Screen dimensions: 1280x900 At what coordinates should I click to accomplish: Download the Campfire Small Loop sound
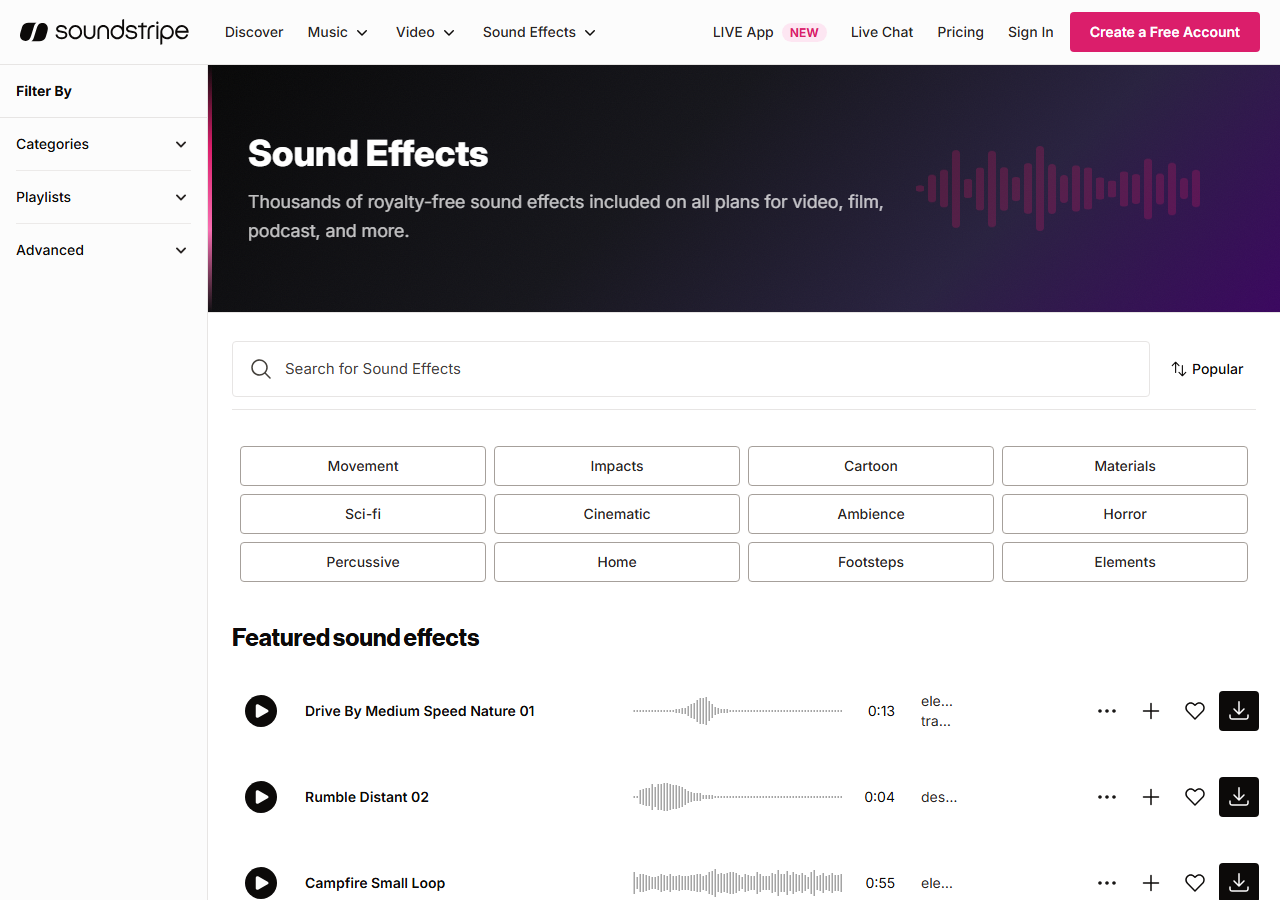click(1239, 881)
